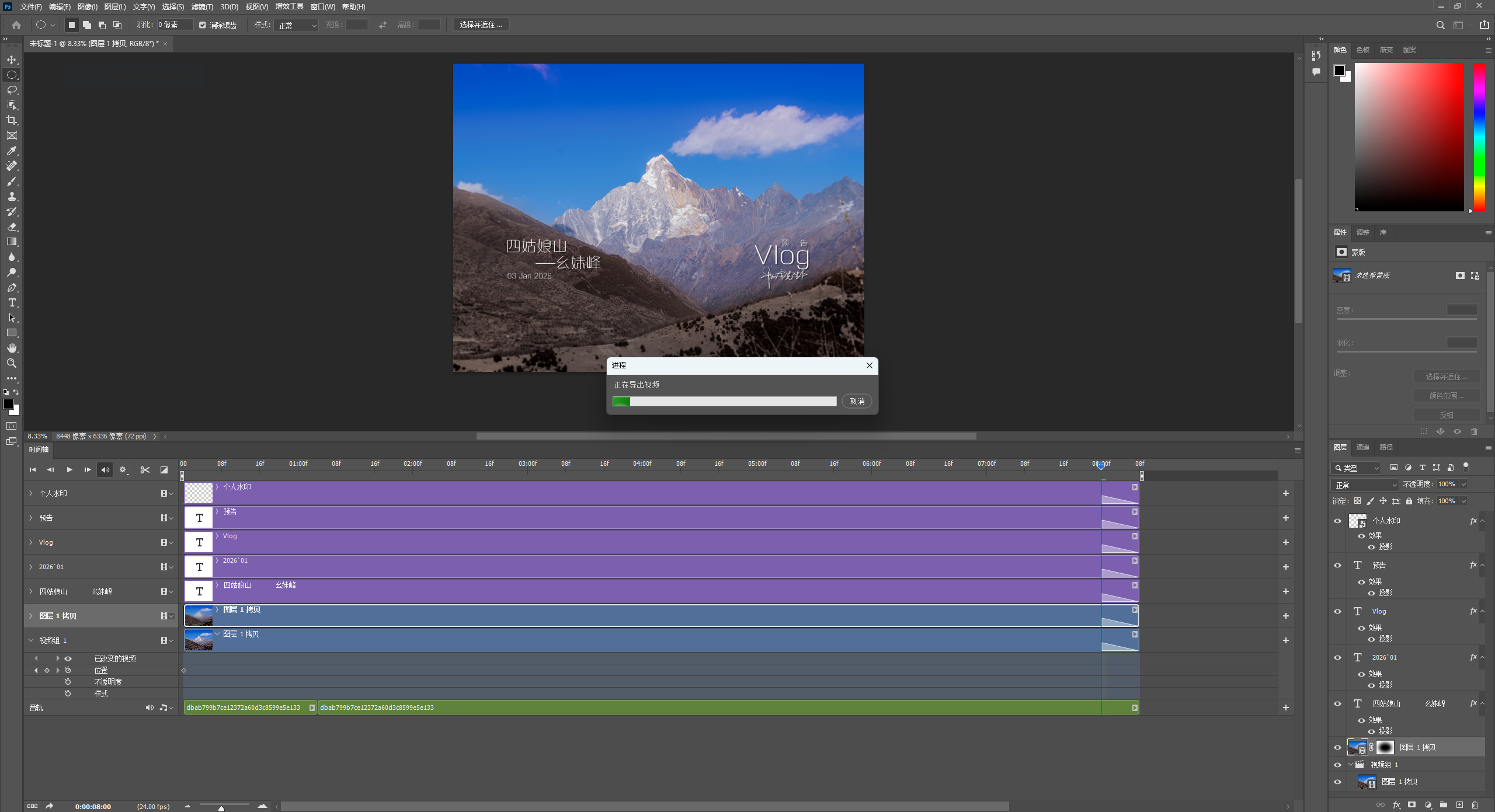This screenshot has height=812, width=1495.
Task: Open the 样式 style dropdown
Action: click(x=297, y=25)
